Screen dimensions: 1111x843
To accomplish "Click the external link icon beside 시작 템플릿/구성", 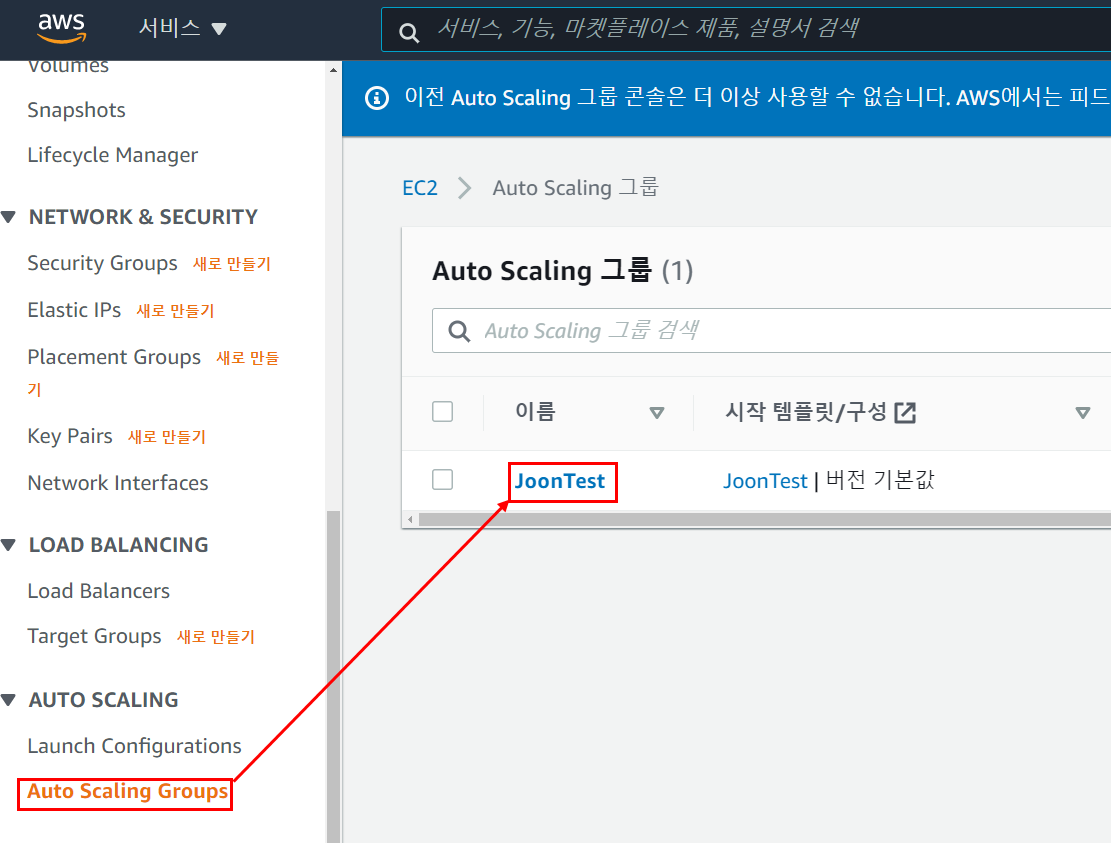I will 905,412.
